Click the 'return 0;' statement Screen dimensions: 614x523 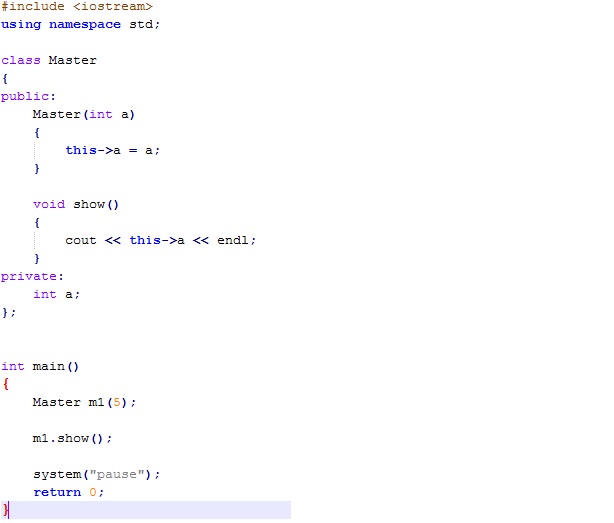coord(69,492)
